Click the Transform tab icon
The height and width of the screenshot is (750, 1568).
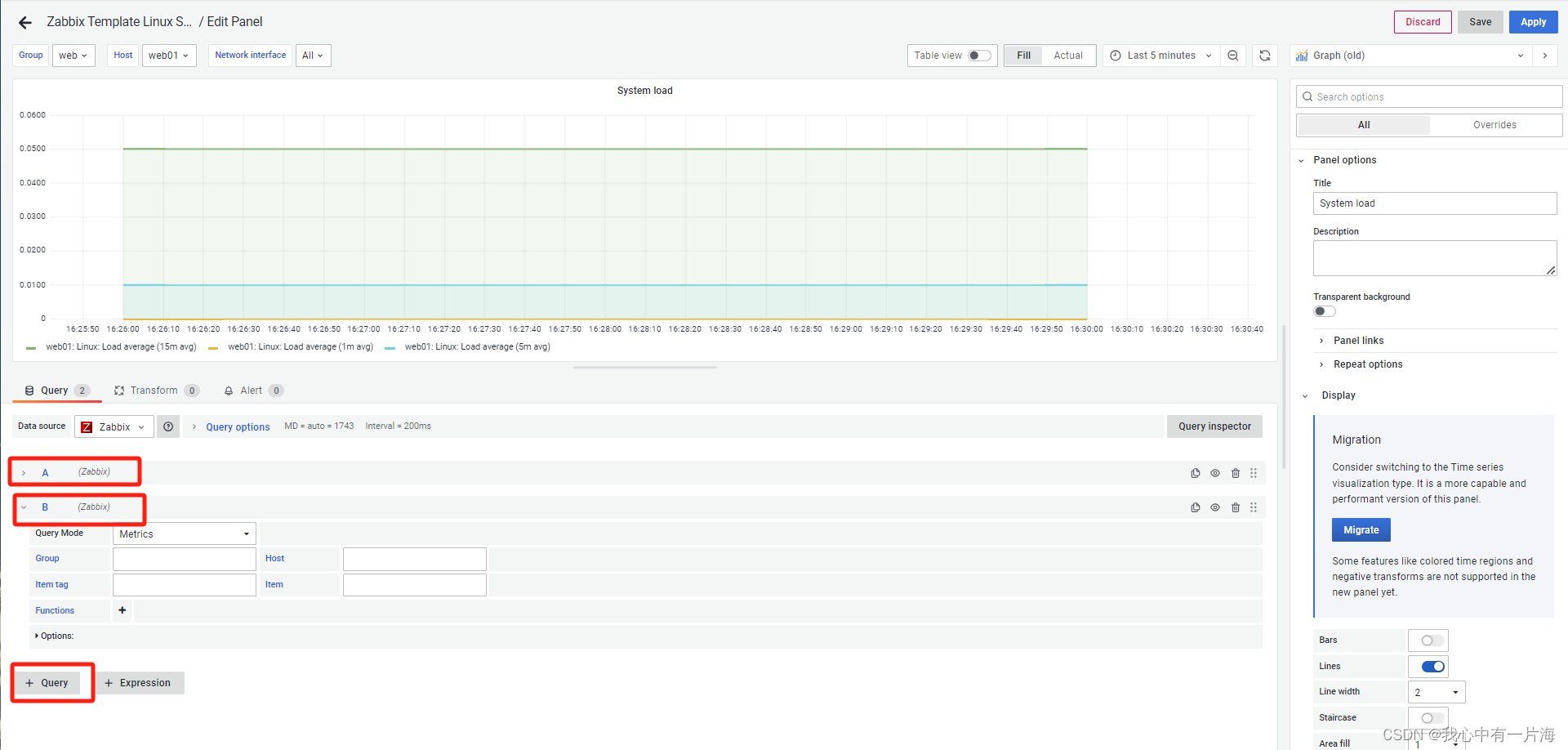click(119, 391)
